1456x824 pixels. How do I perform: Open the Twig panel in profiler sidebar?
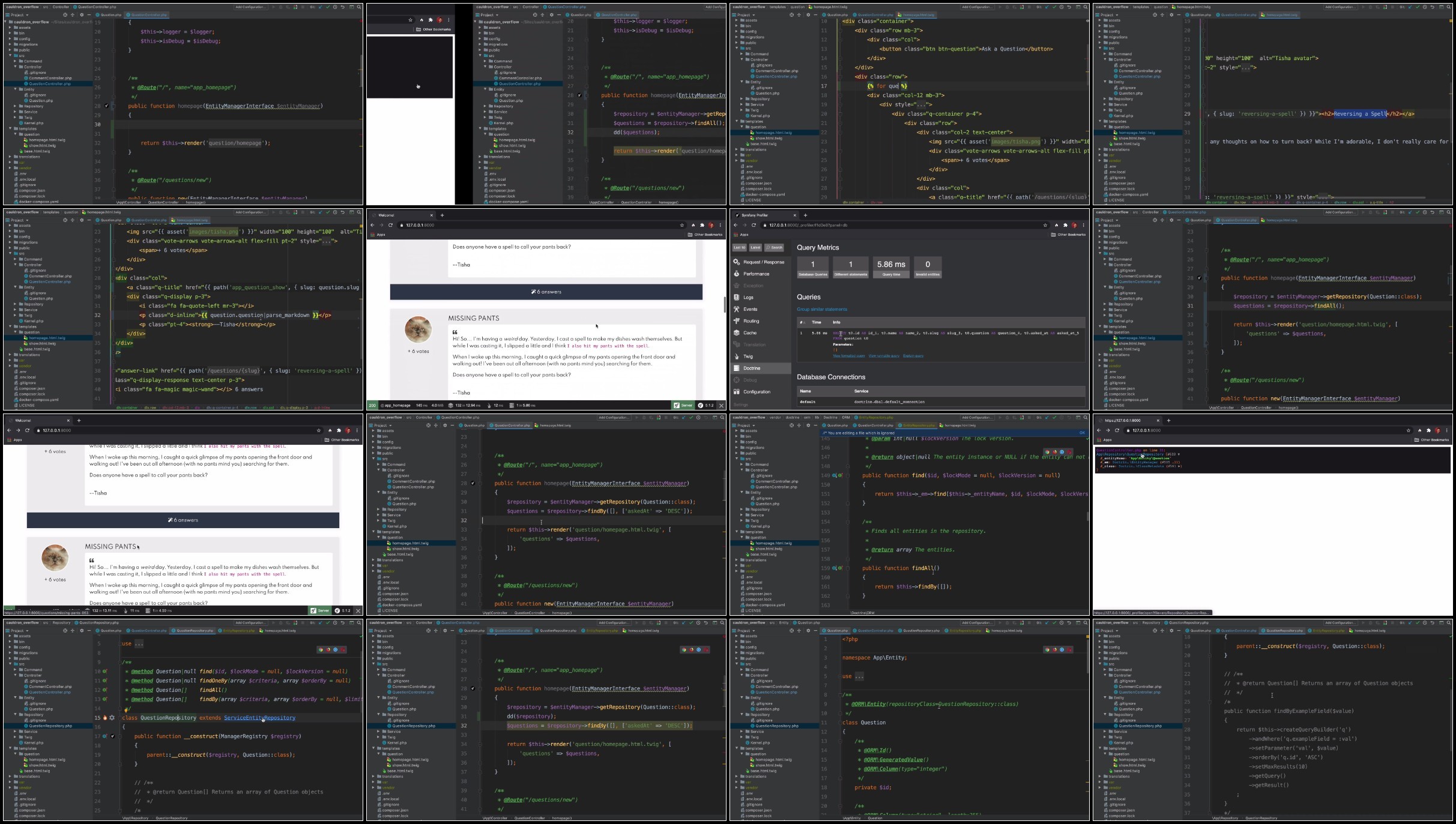tap(748, 356)
